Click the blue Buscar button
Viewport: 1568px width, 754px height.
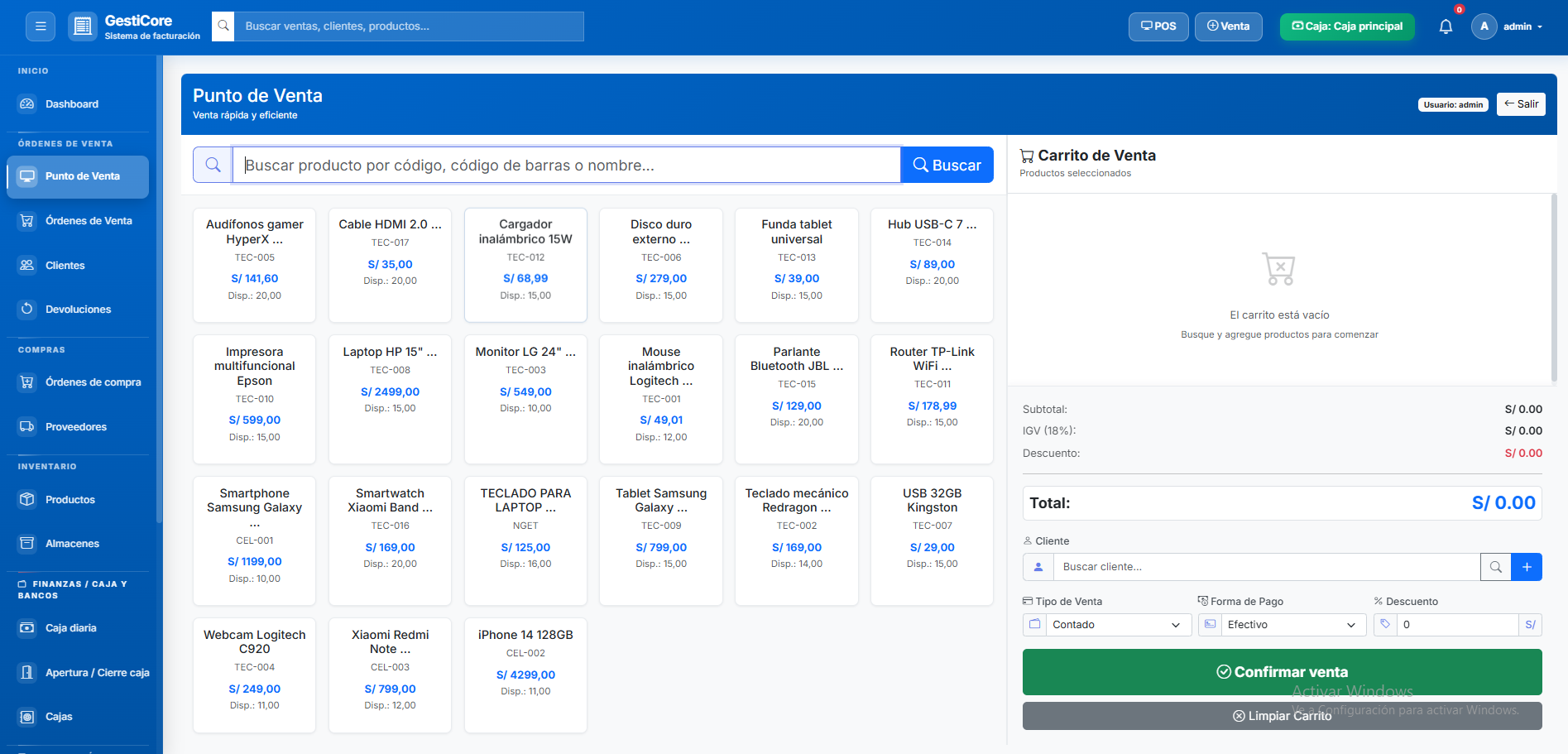(x=947, y=165)
